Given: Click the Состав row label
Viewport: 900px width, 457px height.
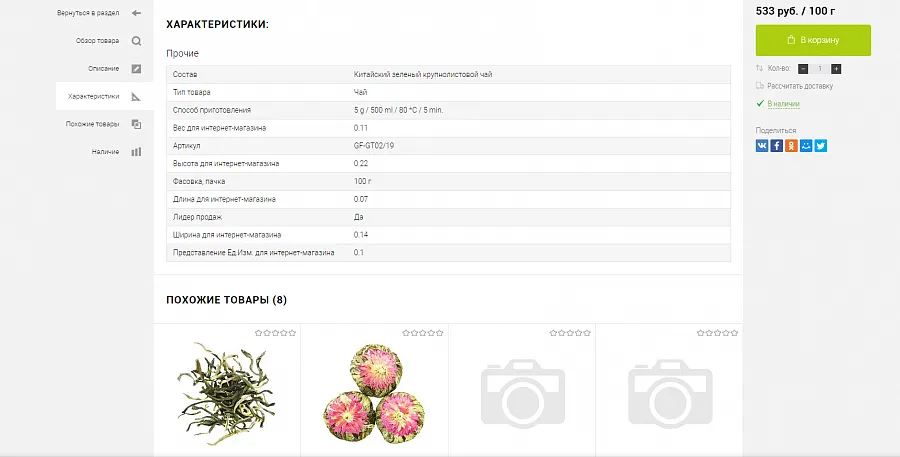Looking at the screenshot, I should click(185, 75).
